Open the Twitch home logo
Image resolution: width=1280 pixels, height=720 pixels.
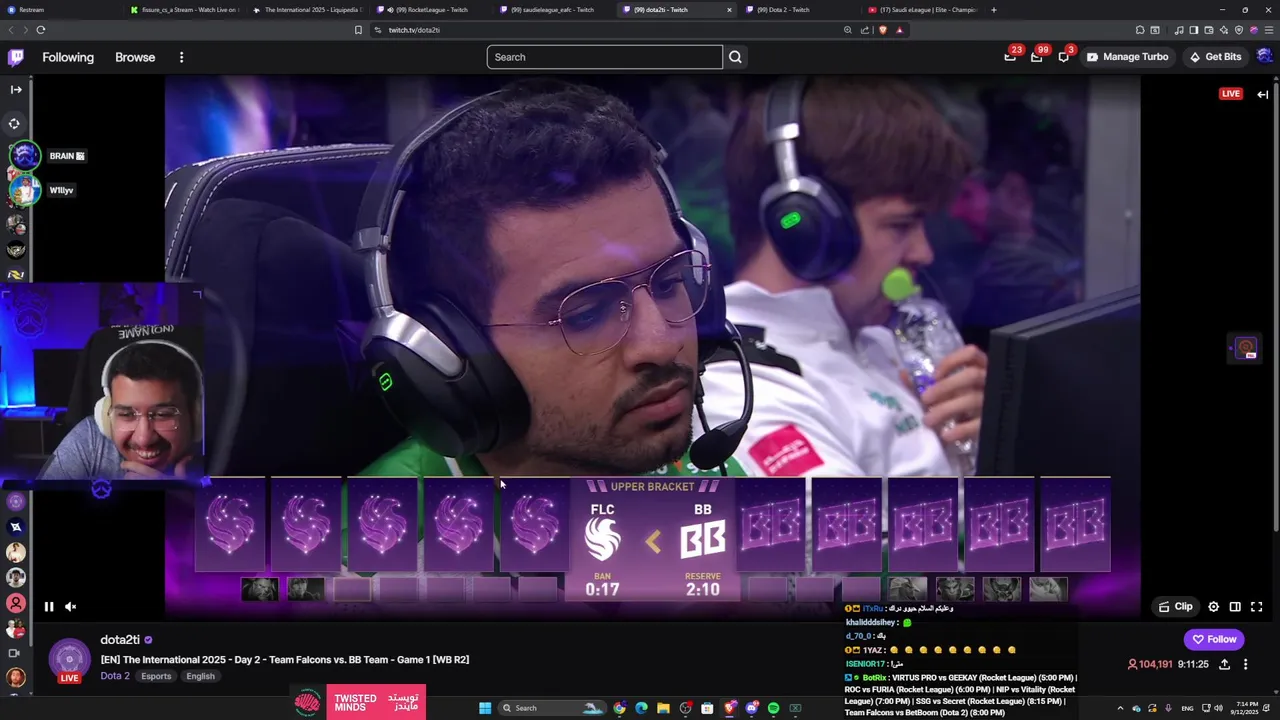point(16,57)
